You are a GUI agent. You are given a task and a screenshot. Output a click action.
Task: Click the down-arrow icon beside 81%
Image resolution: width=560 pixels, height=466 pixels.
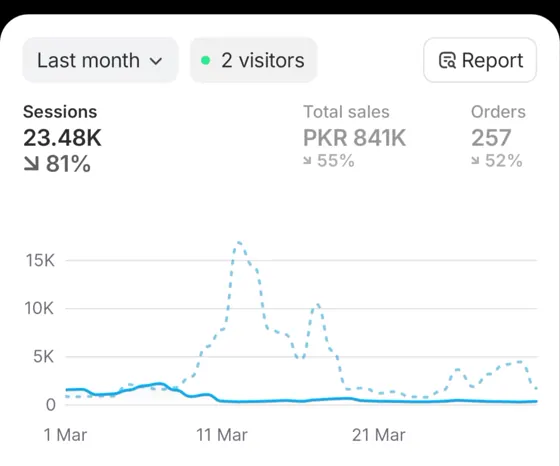click(31, 164)
